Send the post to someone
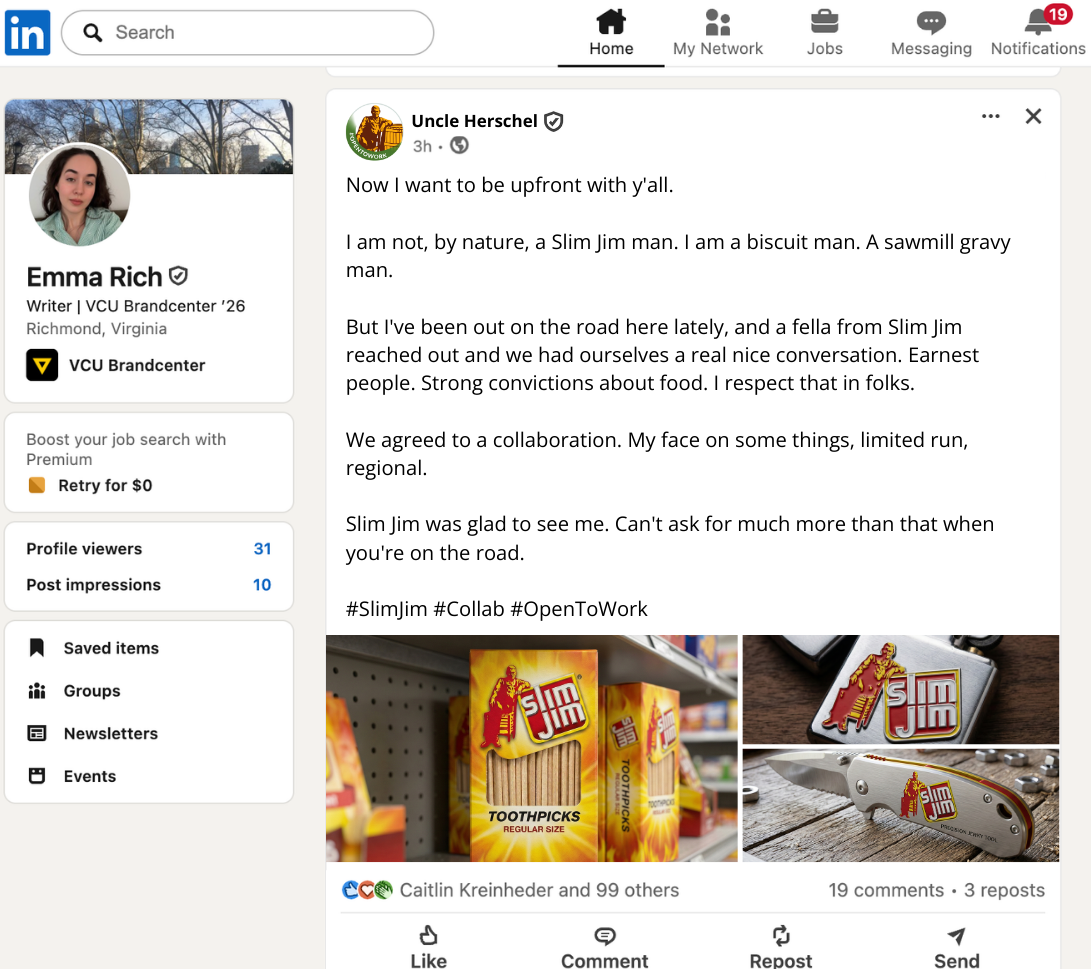 pyautogui.click(x=957, y=947)
